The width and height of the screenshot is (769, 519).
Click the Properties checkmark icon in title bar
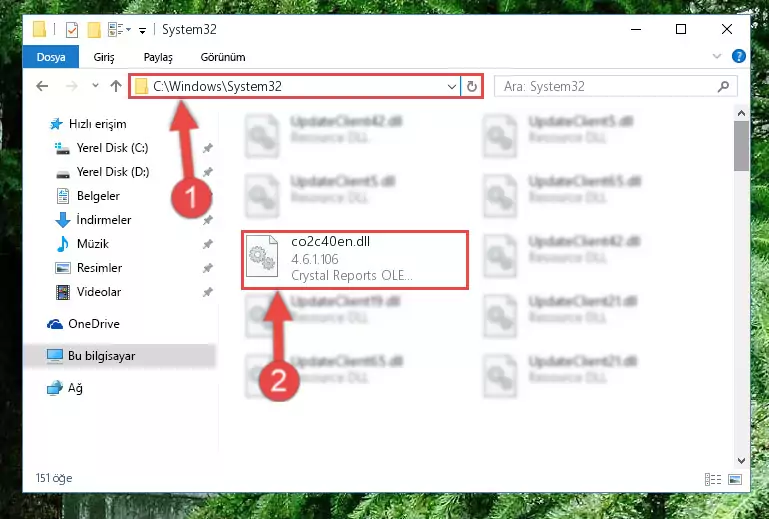(x=72, y=30)
